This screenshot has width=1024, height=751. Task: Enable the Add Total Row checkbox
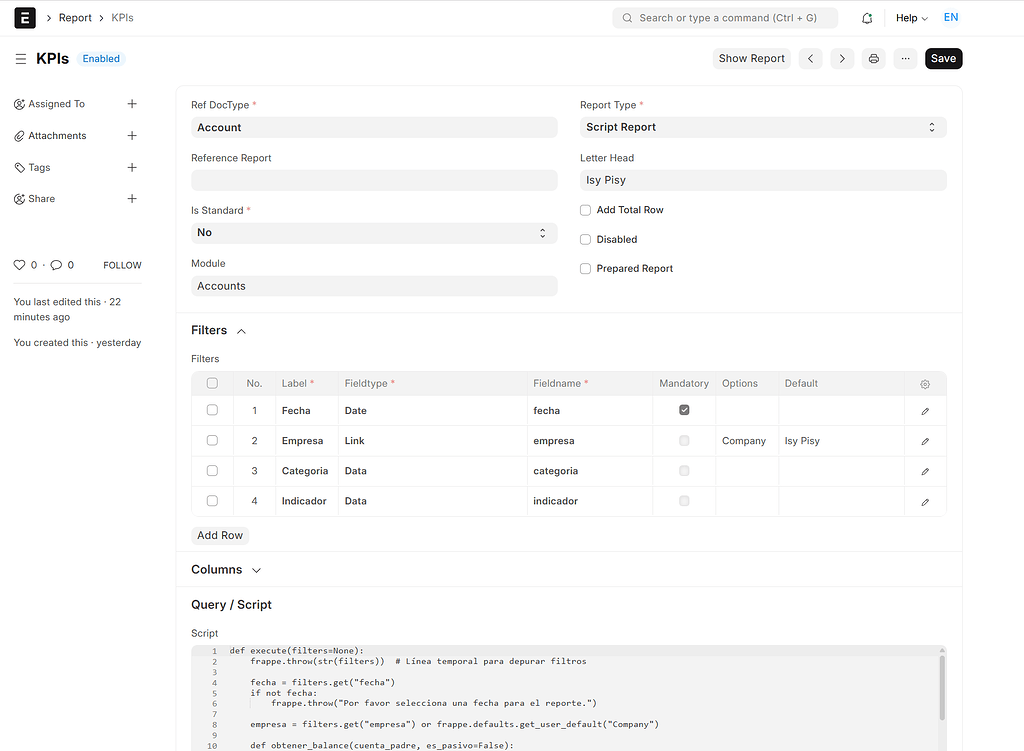(585, 210)
